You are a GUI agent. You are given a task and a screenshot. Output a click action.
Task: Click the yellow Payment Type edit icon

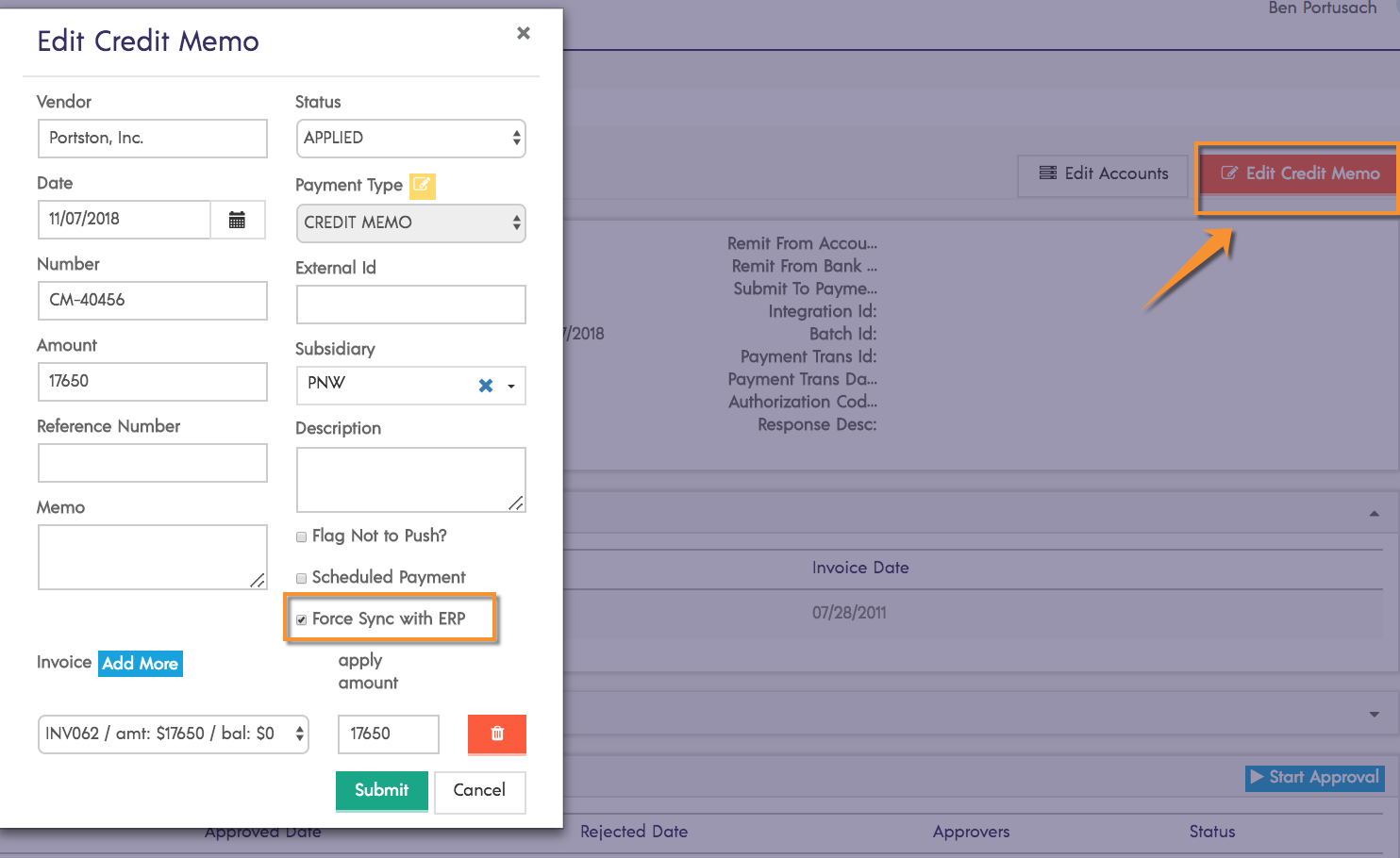point(422,185)
